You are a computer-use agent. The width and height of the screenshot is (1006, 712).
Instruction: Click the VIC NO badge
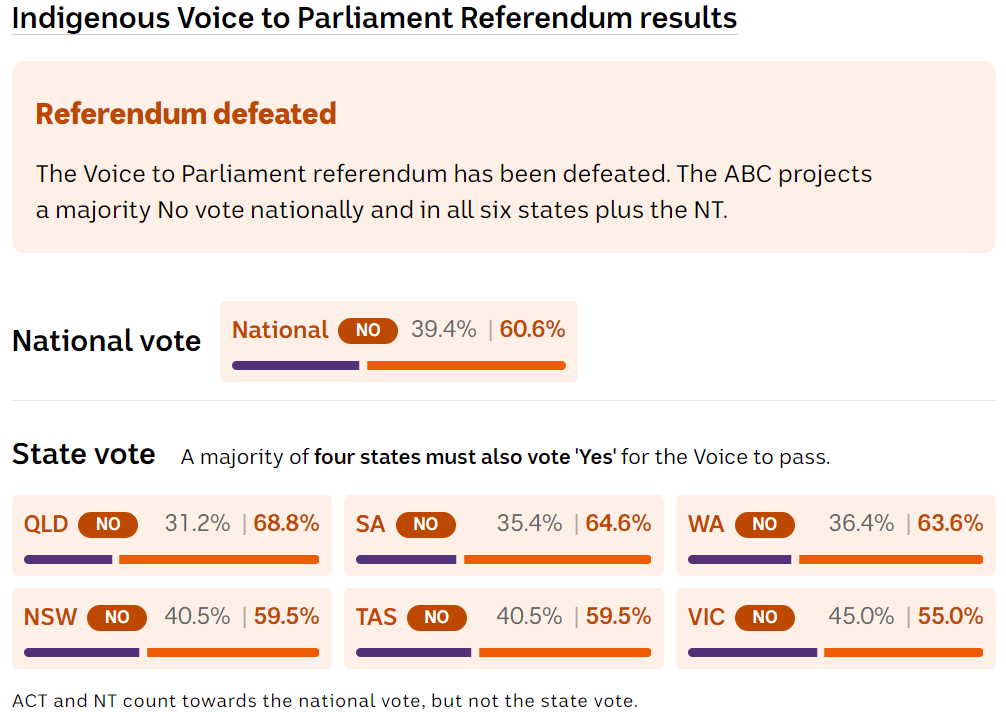point(764,617)
